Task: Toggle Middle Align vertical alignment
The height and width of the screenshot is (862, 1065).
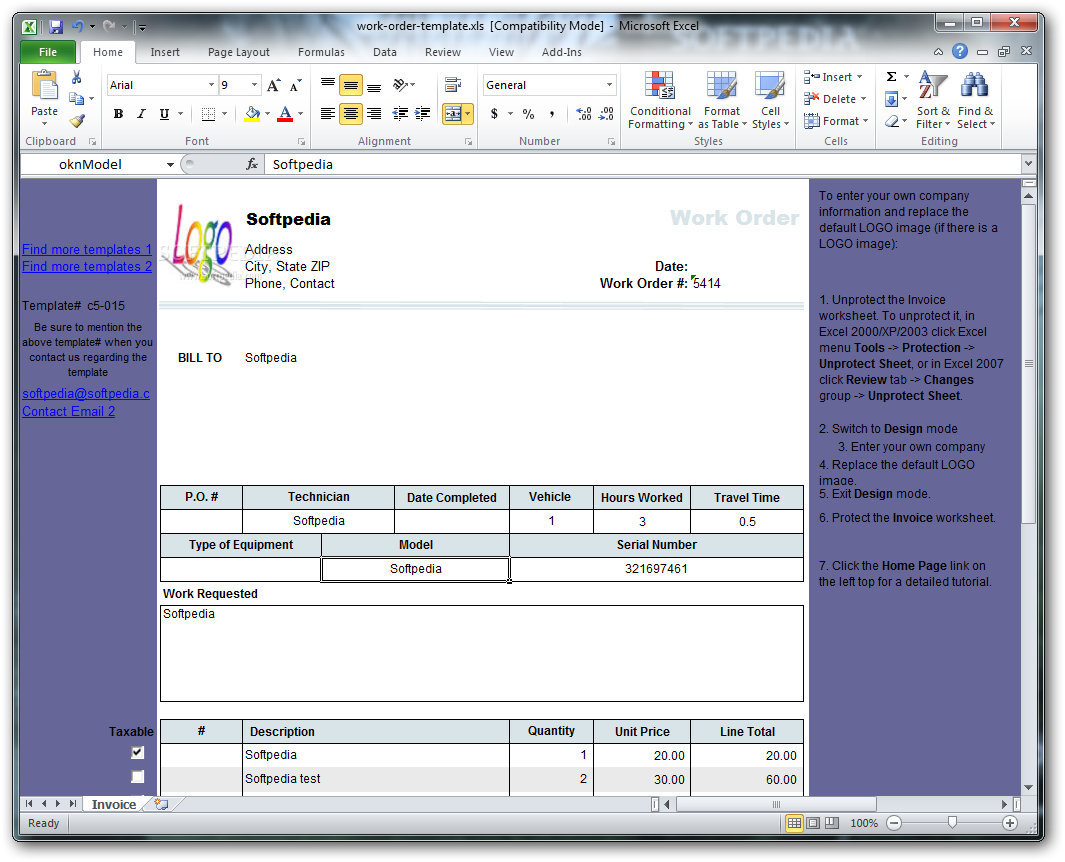Action: tap(350, 85)
